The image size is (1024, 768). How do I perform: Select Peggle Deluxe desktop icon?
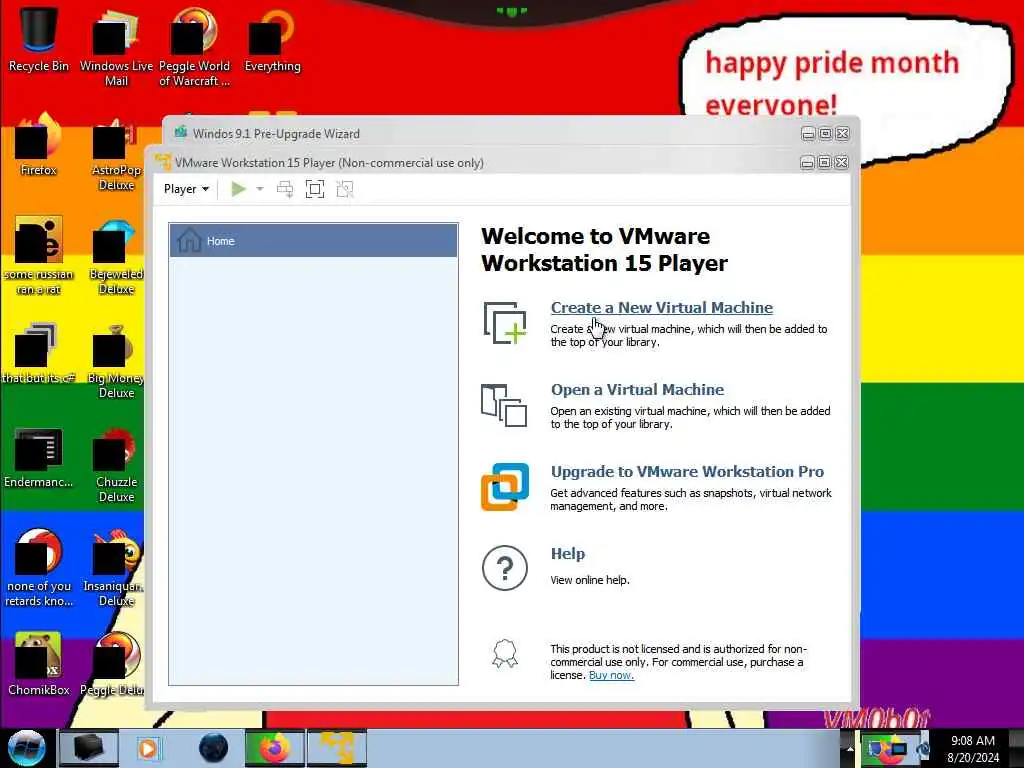coord(112,665)
